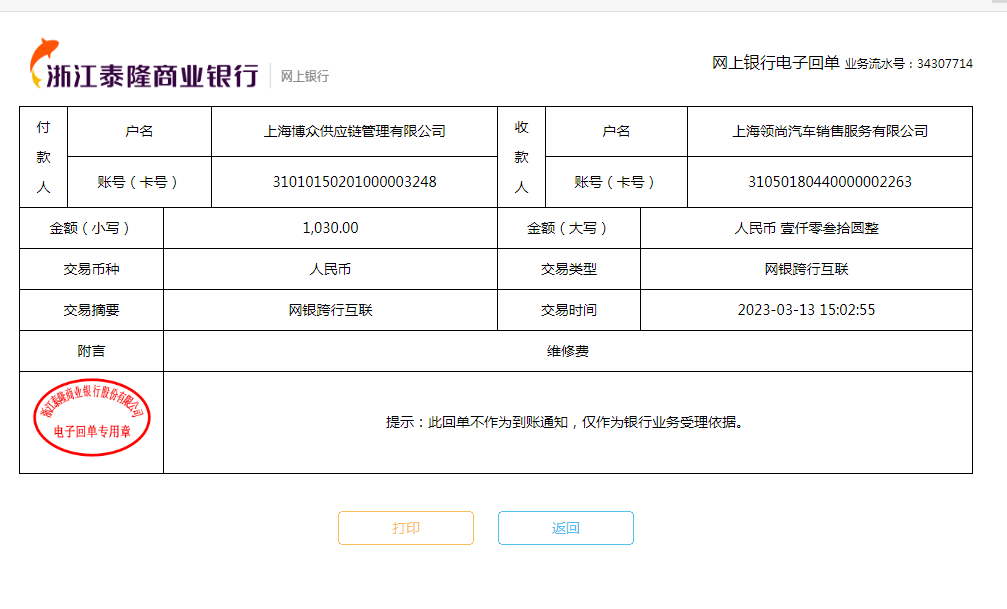Click payee name 上海领尚汽车销售服务有限公司
1007x609 pixels.
coord(829,131)
